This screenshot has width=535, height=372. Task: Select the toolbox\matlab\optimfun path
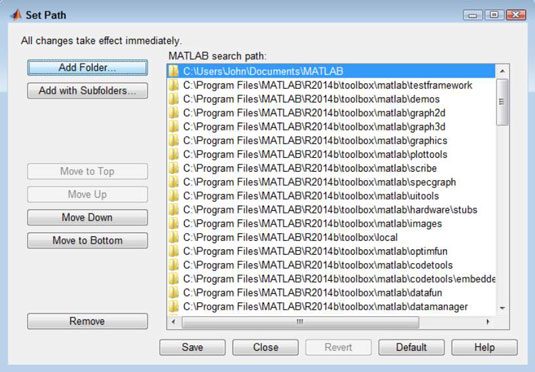(x=331, y=251)
